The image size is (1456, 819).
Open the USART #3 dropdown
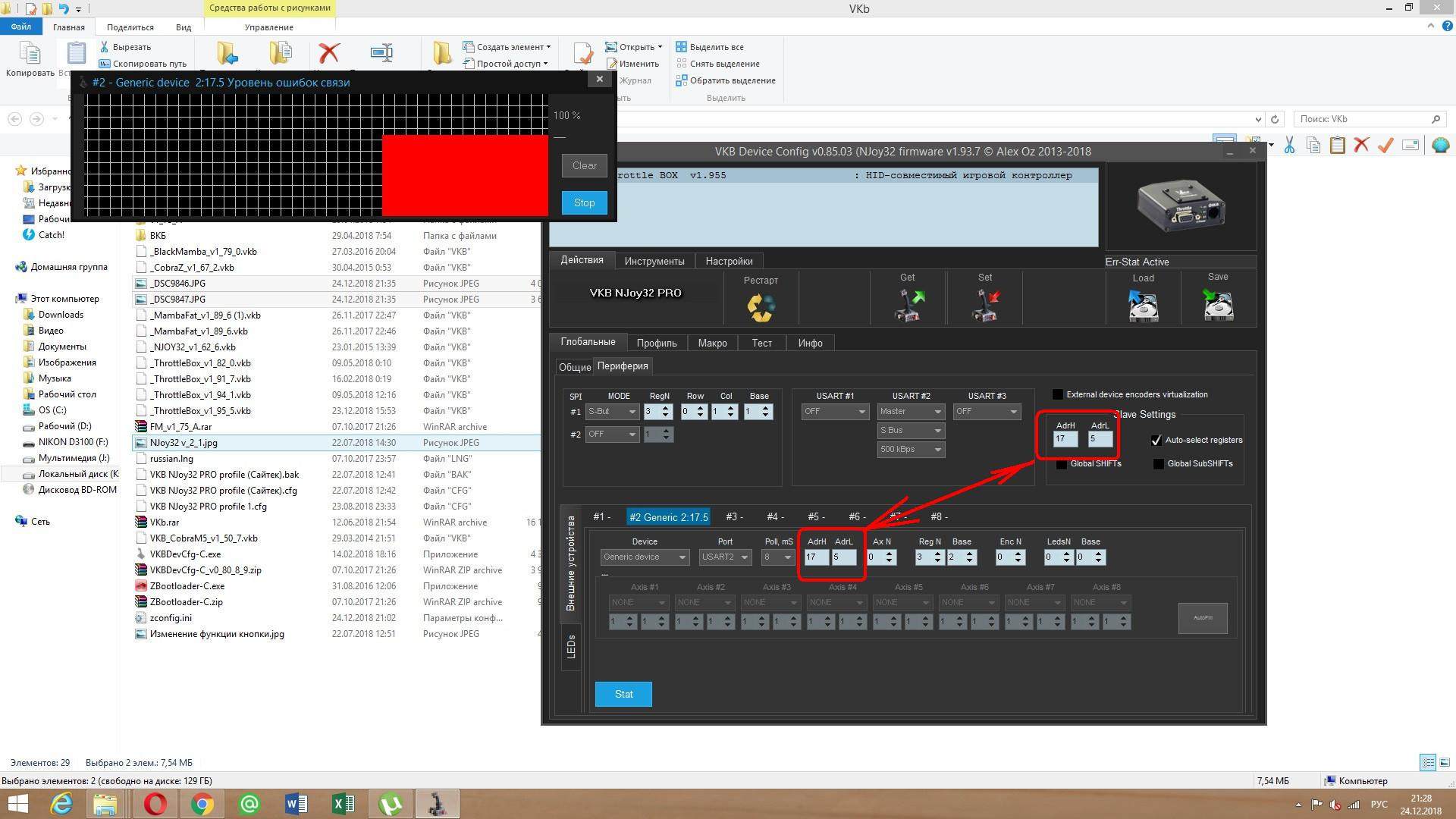pyautogui.click(x=987, y=412)
